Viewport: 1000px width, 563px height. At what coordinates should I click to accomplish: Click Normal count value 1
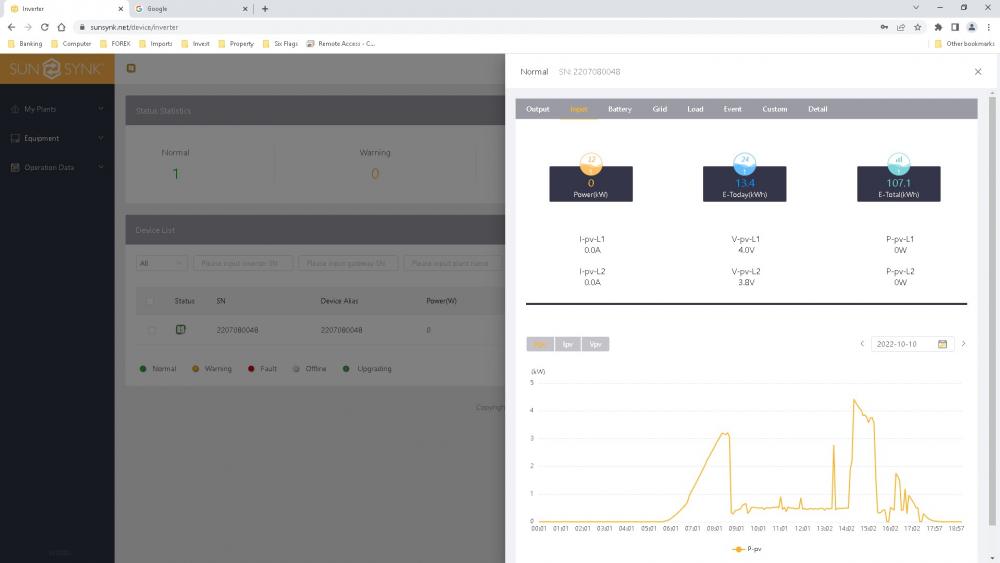click(x=175, y=173)
